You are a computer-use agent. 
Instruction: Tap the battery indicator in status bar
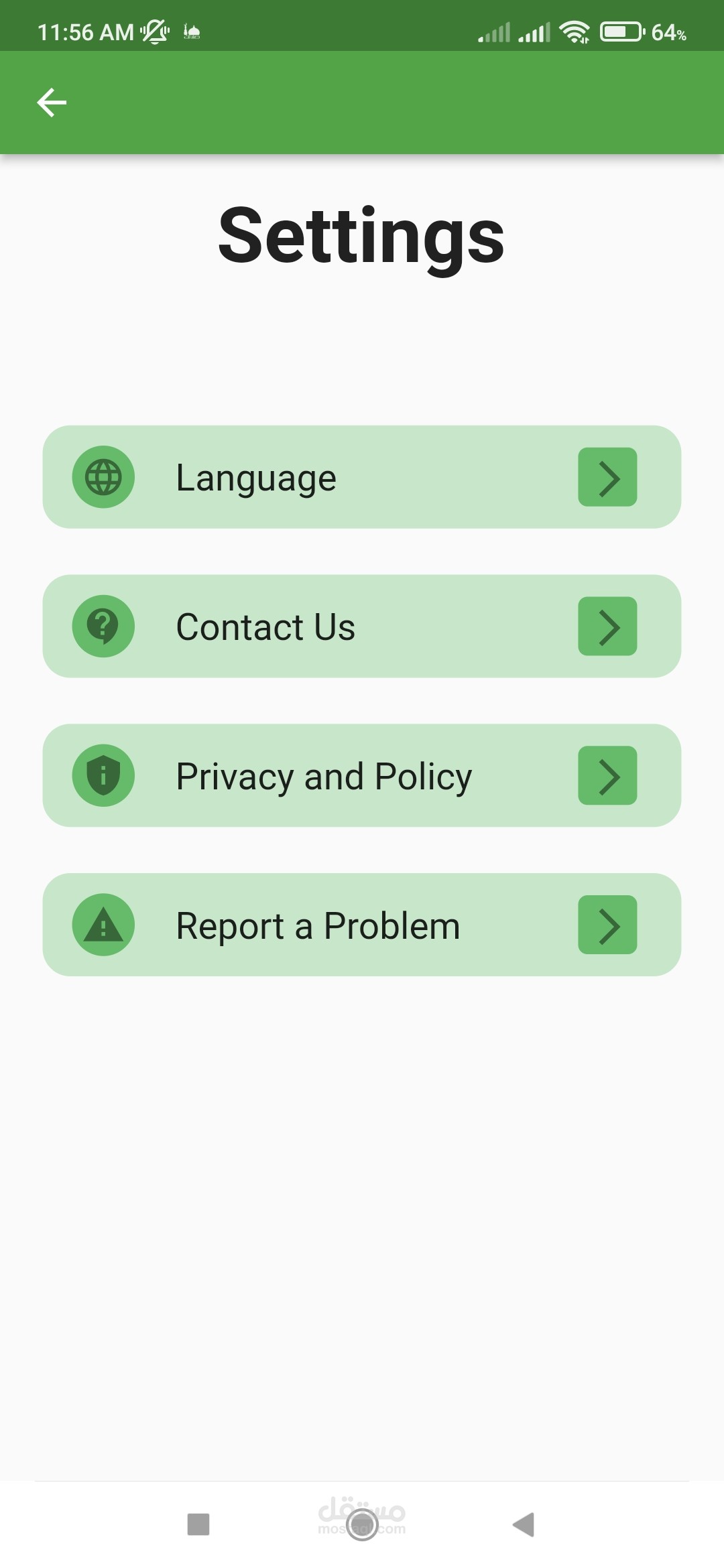coord(622,31)
